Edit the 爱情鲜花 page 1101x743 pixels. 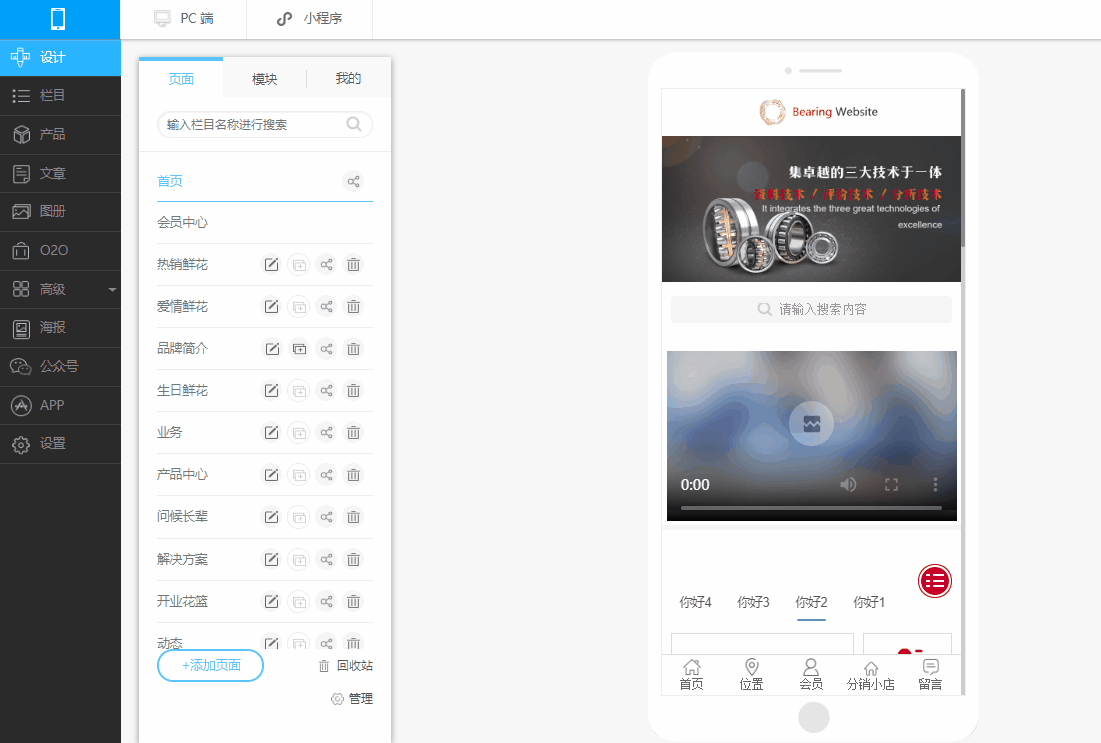[x=271, y=307]
